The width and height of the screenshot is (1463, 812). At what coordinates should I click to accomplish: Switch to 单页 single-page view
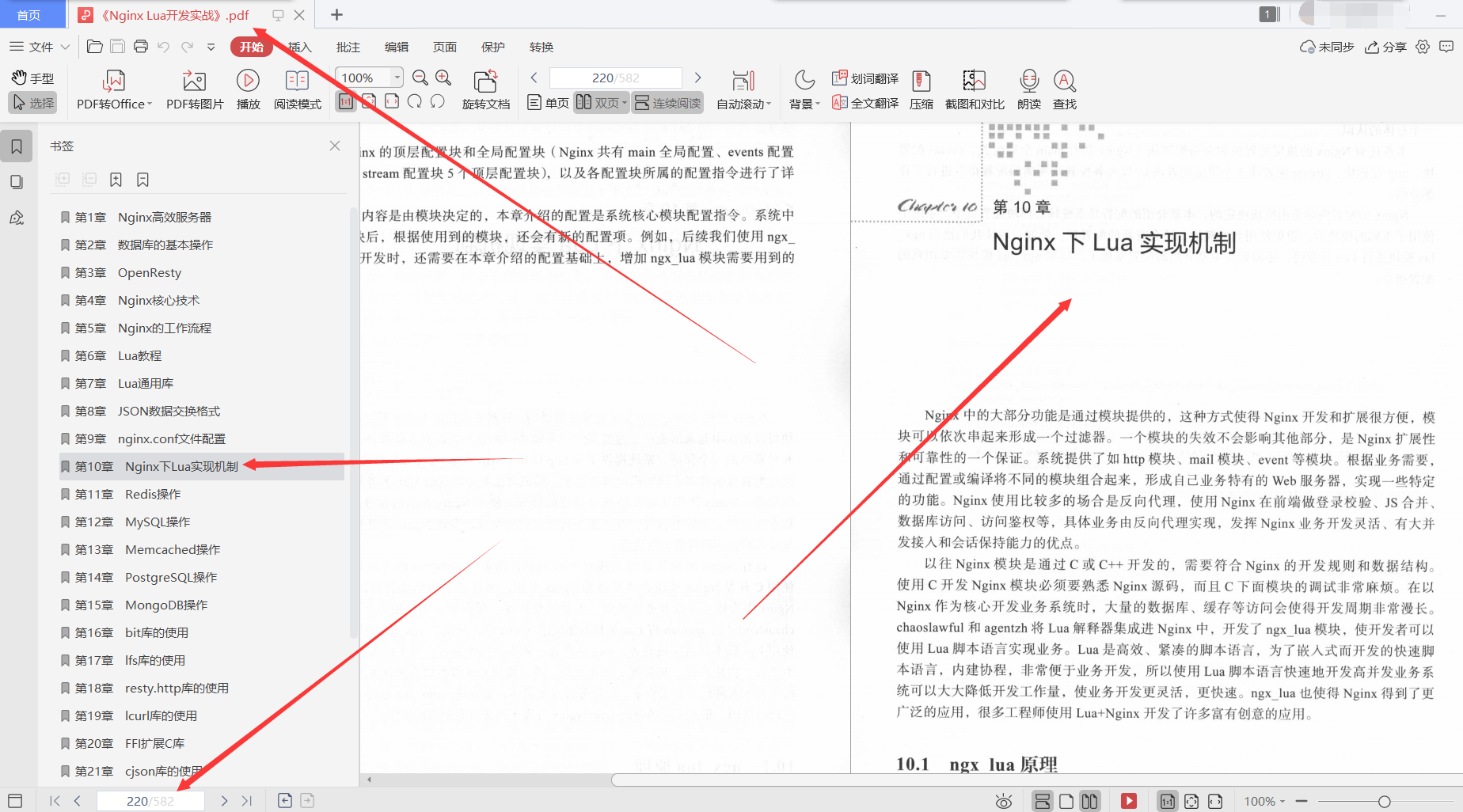click(547, 102)
